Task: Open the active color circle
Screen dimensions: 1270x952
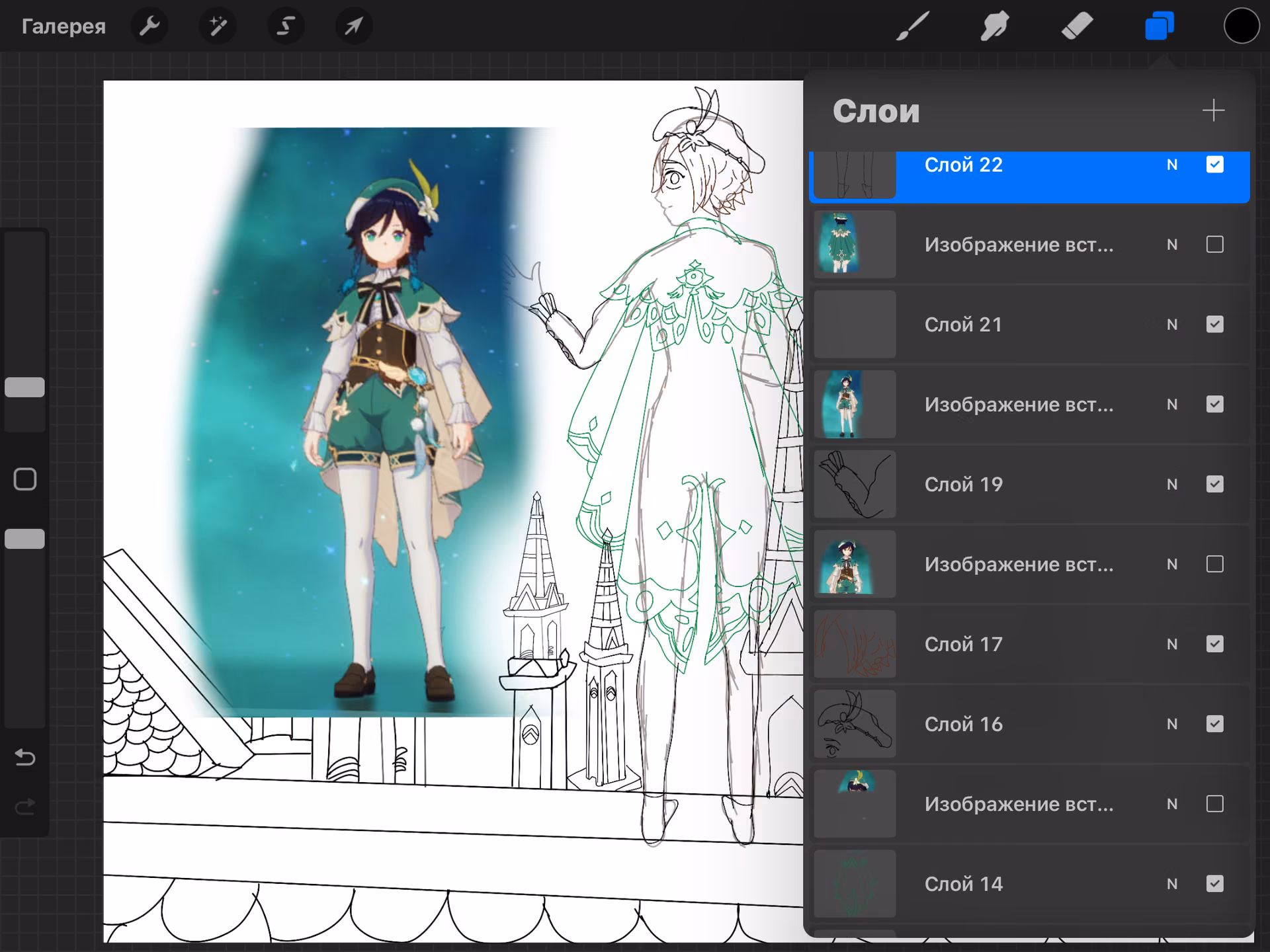Action: (x=1242, y=26)
